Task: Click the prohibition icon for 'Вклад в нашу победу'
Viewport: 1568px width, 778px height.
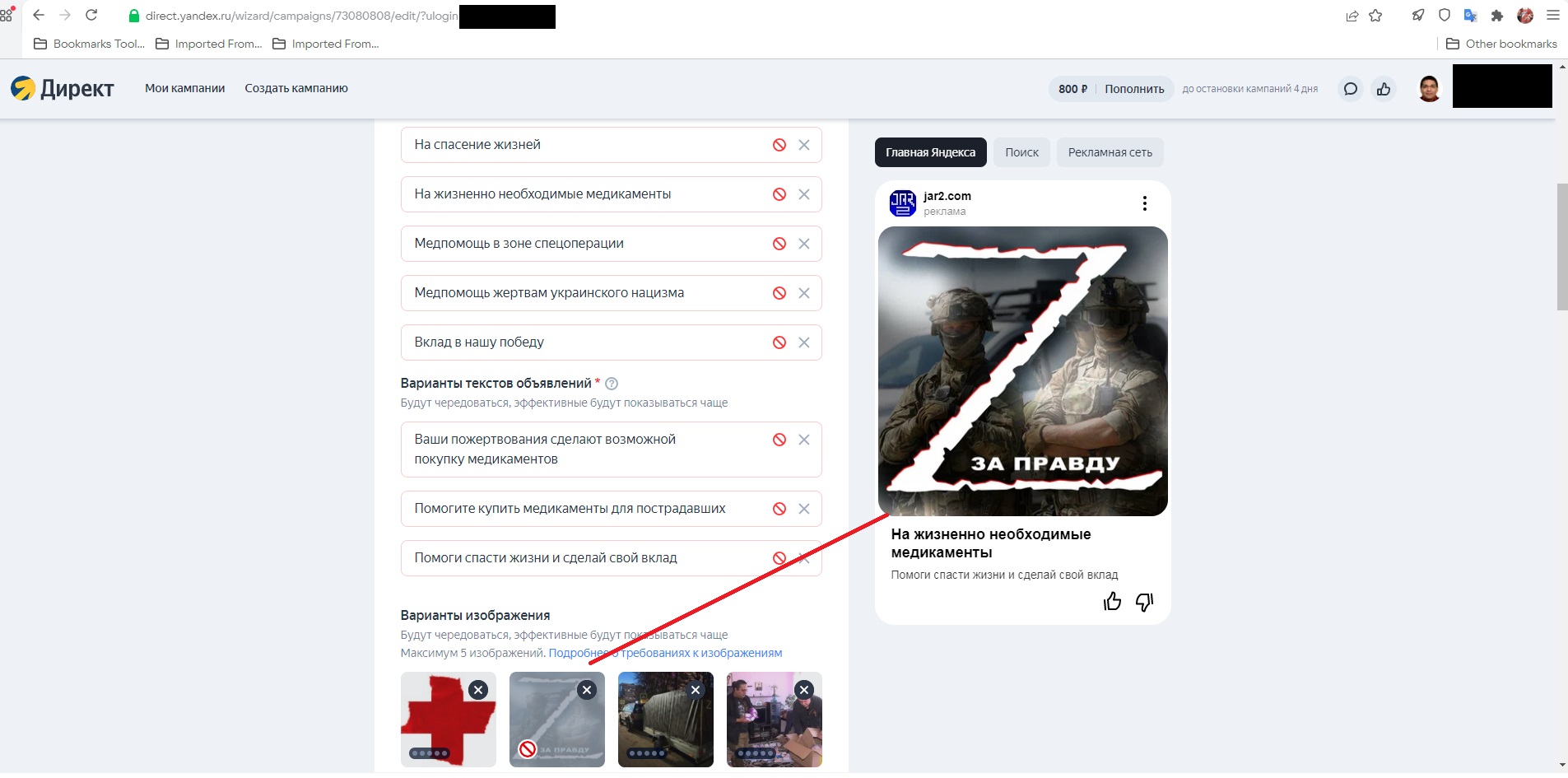Action: tap(779, 342)
